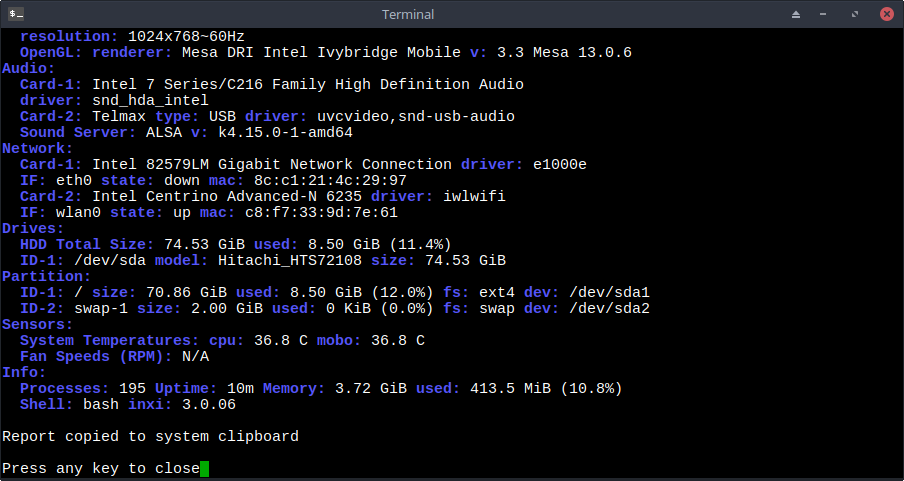The image size is (904, 481).
Task: Click the 'Info:' section heading
Action: pos(24,372)
